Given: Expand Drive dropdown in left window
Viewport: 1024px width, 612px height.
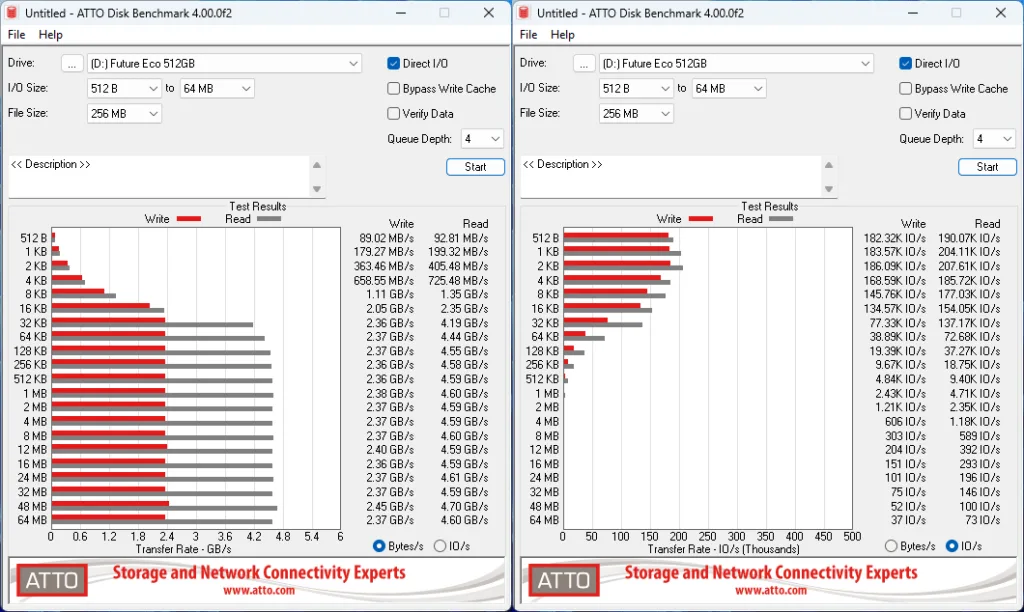Looking at the screenshot, I should point(224,63).
